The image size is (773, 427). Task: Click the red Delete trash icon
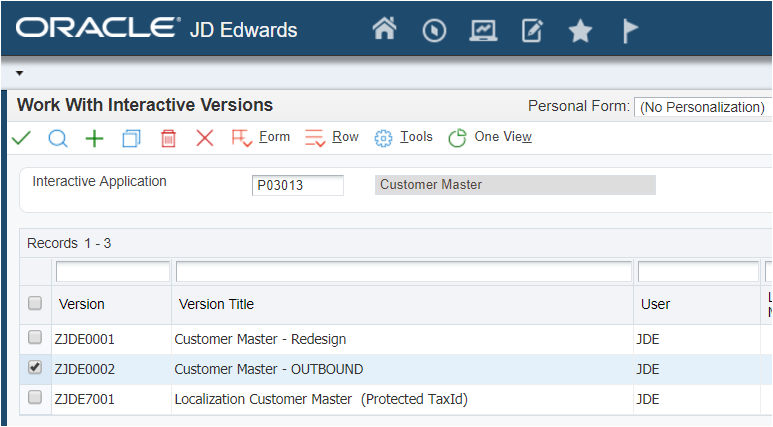(x=168, y=139)
